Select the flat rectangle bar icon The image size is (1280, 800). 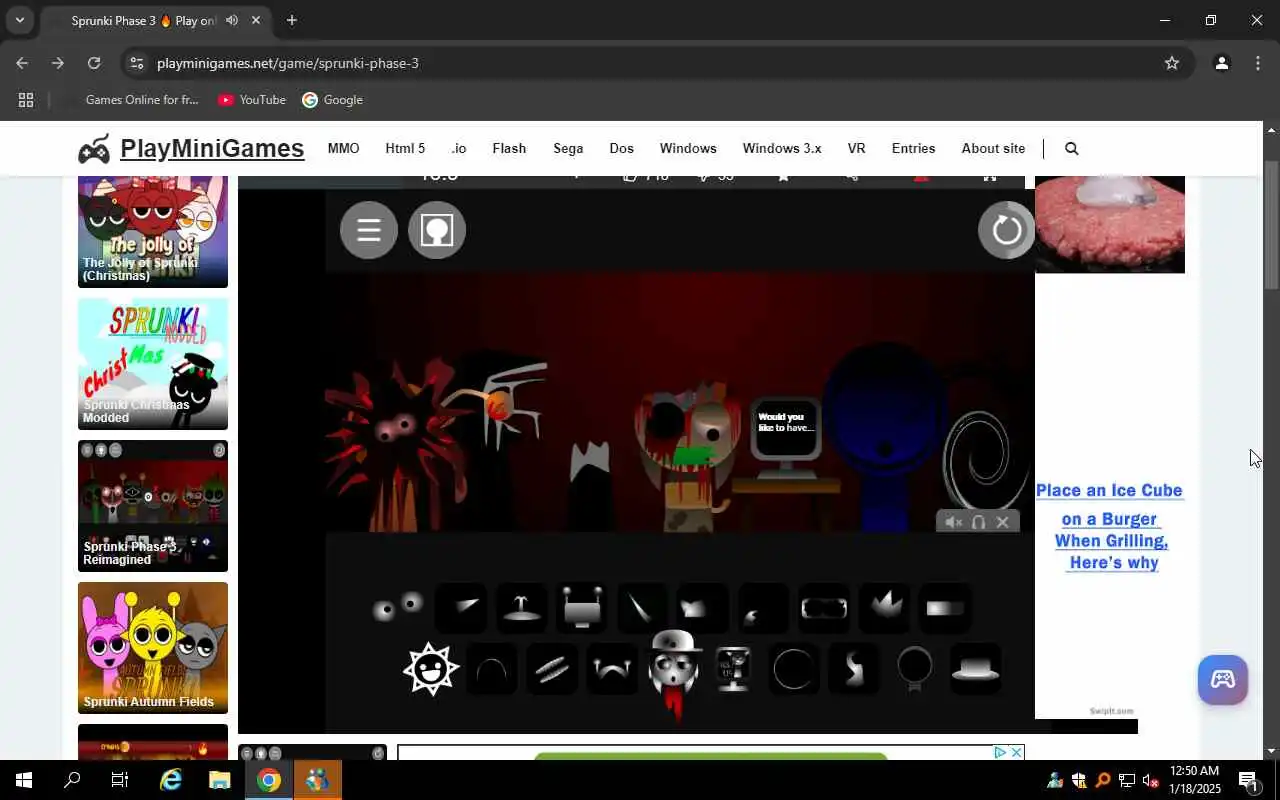(x=944, y=608)
